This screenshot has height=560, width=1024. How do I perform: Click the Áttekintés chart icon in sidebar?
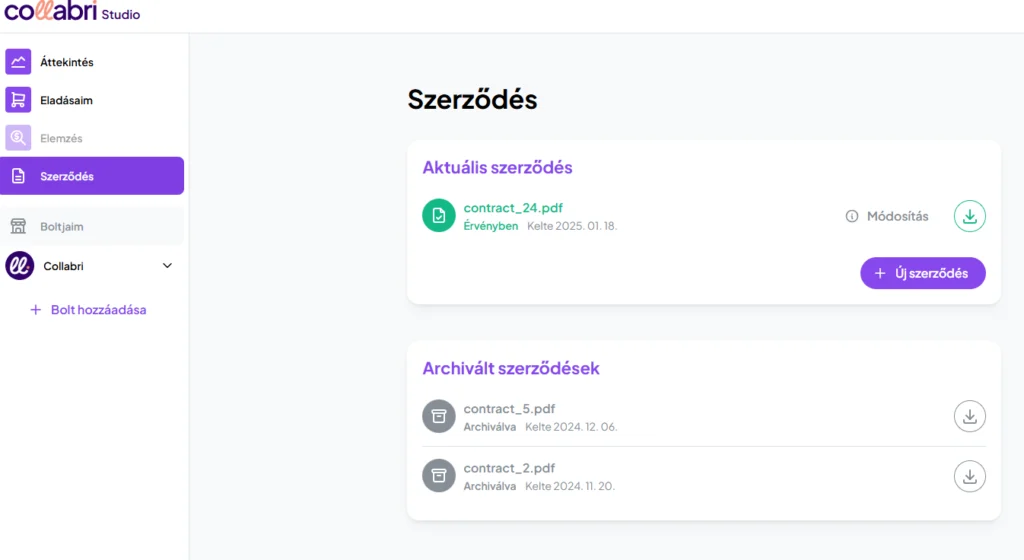click(x=18, y=62)
